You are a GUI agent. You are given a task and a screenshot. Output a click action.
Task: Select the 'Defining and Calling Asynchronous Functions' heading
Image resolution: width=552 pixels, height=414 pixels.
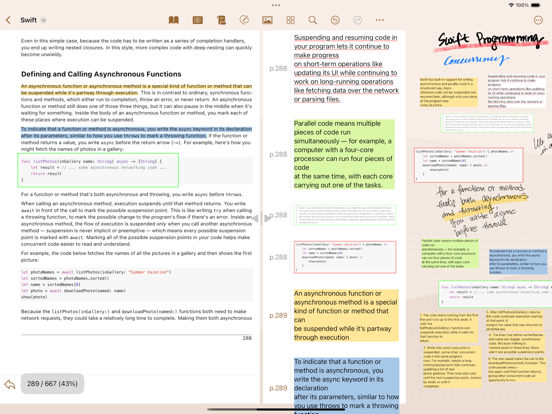click(101, 74)
